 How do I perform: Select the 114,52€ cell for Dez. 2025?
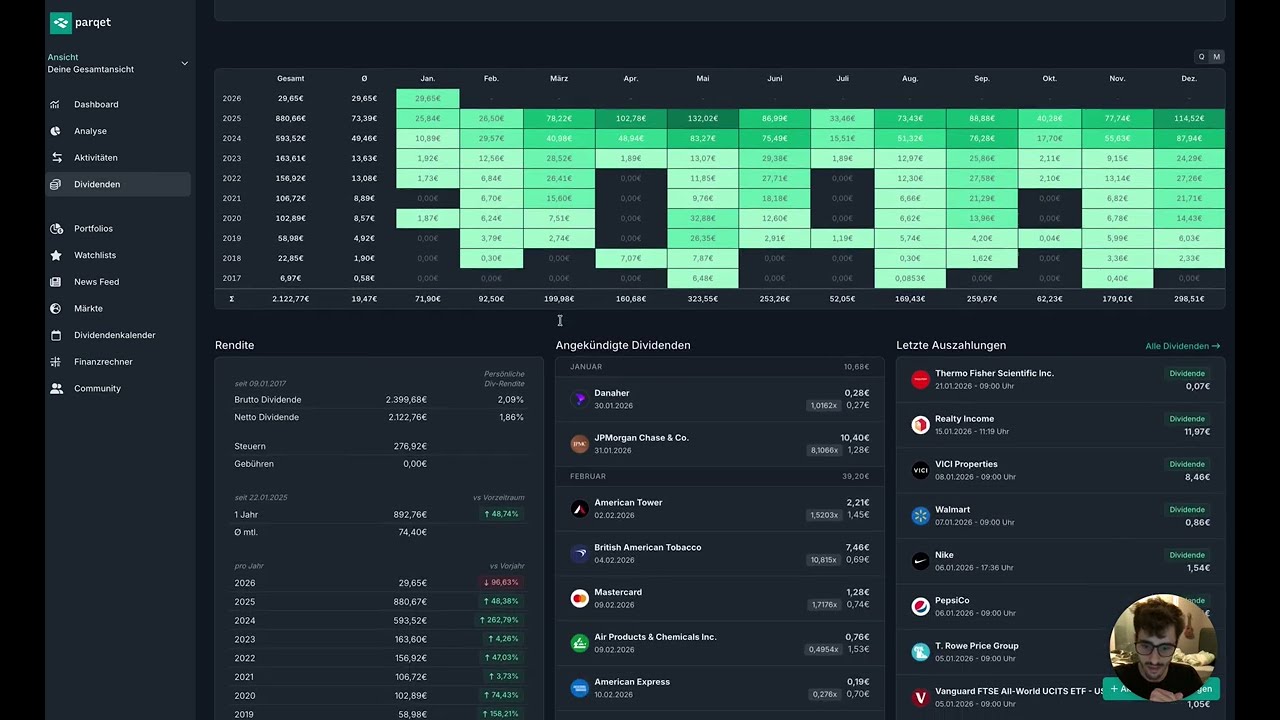coord(1189,118)
